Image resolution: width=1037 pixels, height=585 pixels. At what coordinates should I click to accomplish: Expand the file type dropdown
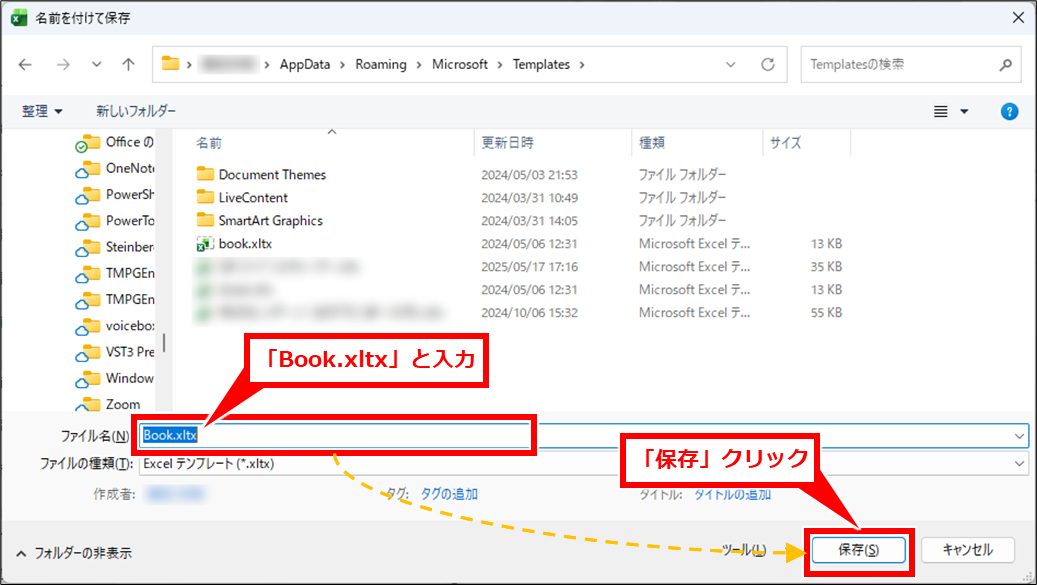tap(1019, 464)
